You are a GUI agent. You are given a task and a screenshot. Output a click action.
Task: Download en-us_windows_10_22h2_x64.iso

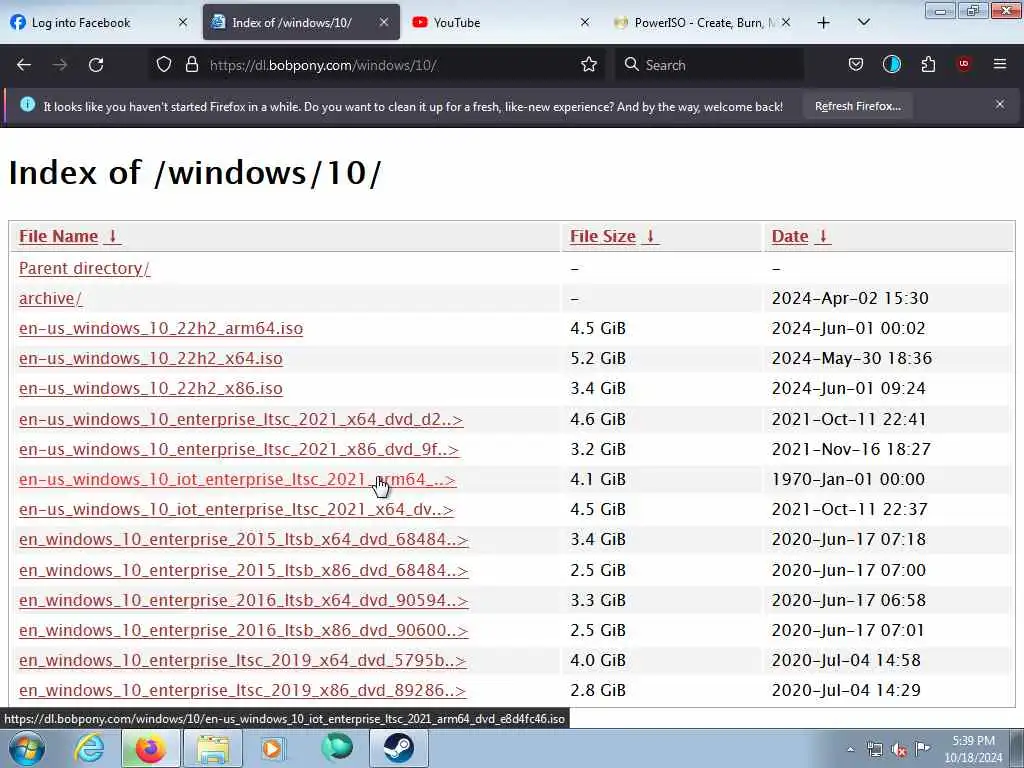(x=151, y=359)
